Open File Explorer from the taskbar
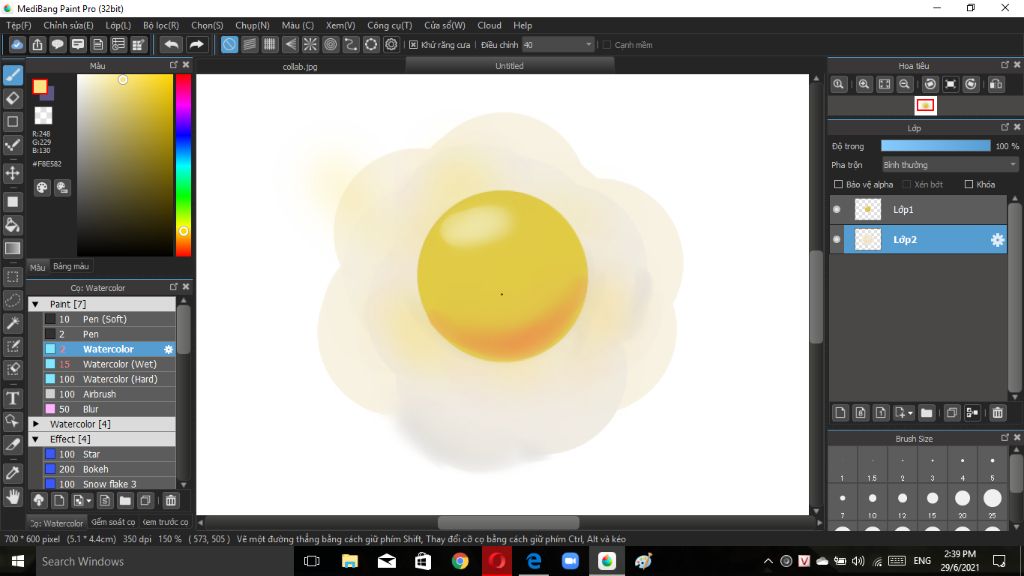This screenshot has height=576, width=1024. coord(349,561)
